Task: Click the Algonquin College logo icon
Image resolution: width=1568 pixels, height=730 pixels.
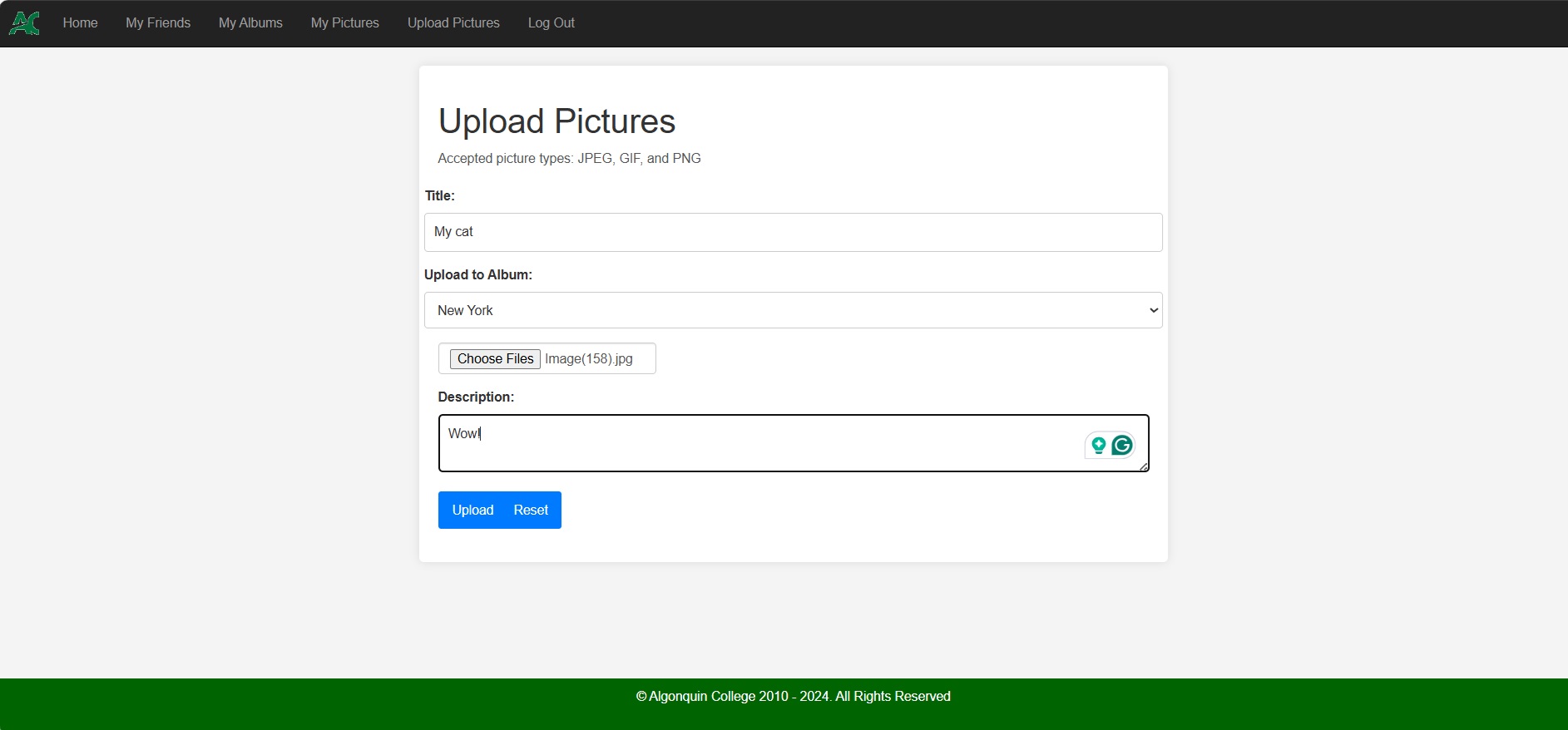Action: click(x=24, y=23)
